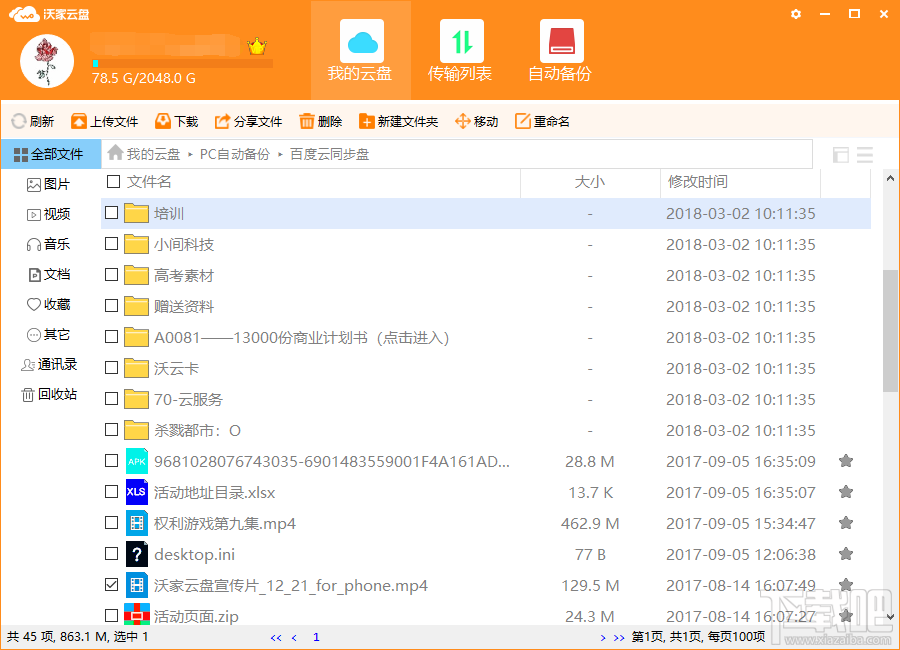Click the 培训 folder icon
The width and height of the screenshot is (900, 650).
(x=137, y=213)
